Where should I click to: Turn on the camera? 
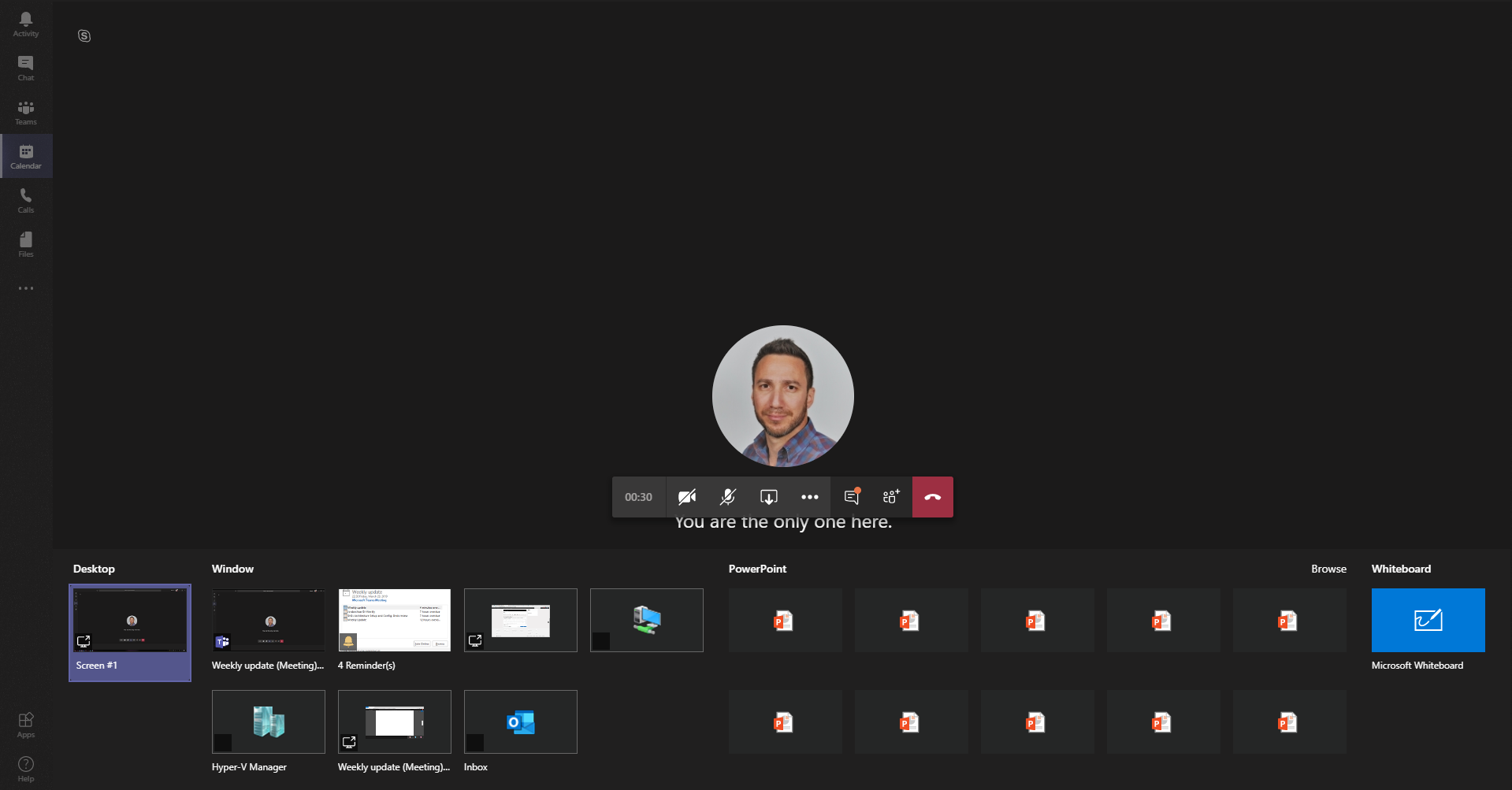[x=686, y=497]
